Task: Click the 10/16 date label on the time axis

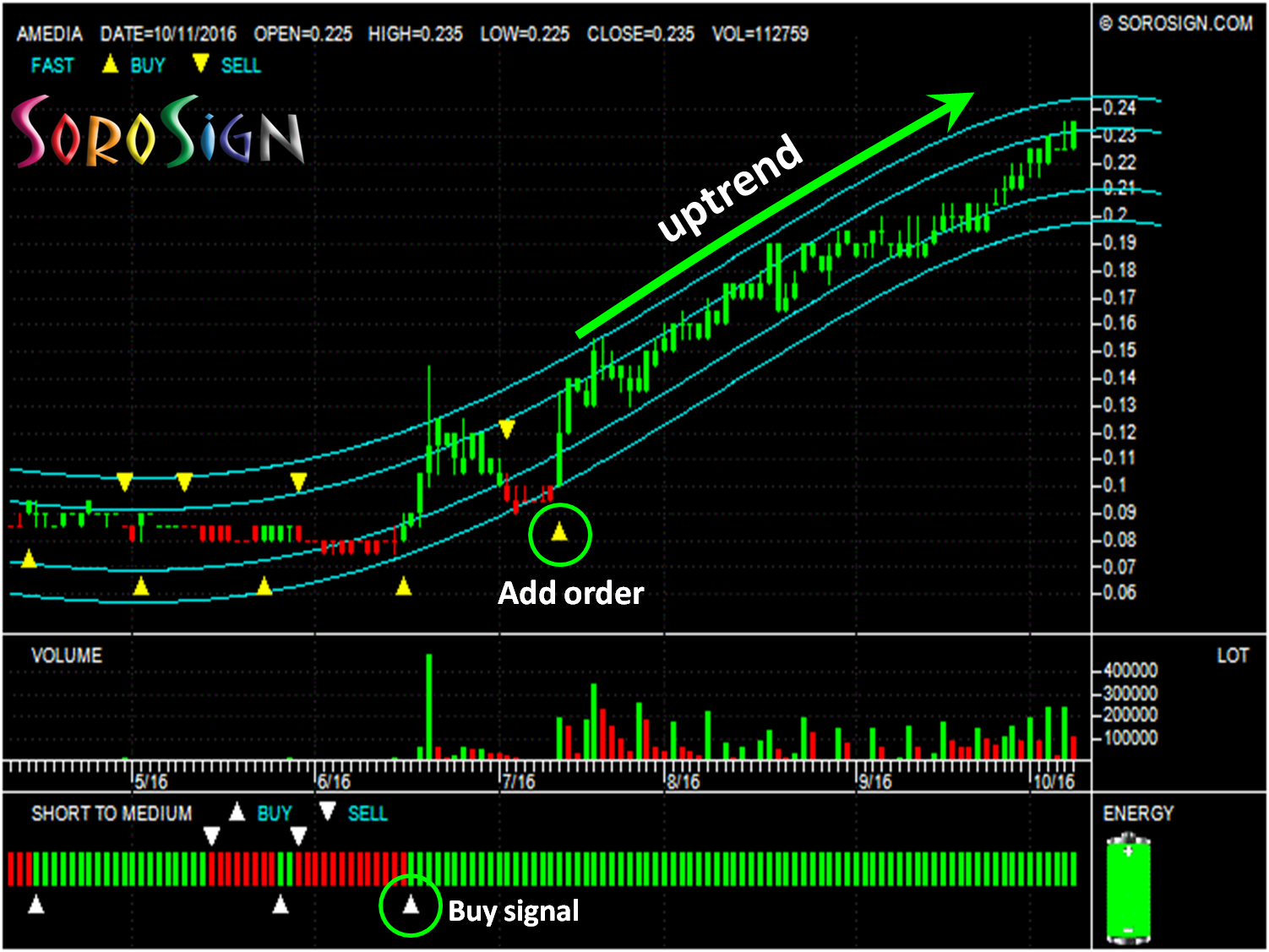Action: click(x=1054, y=782)
